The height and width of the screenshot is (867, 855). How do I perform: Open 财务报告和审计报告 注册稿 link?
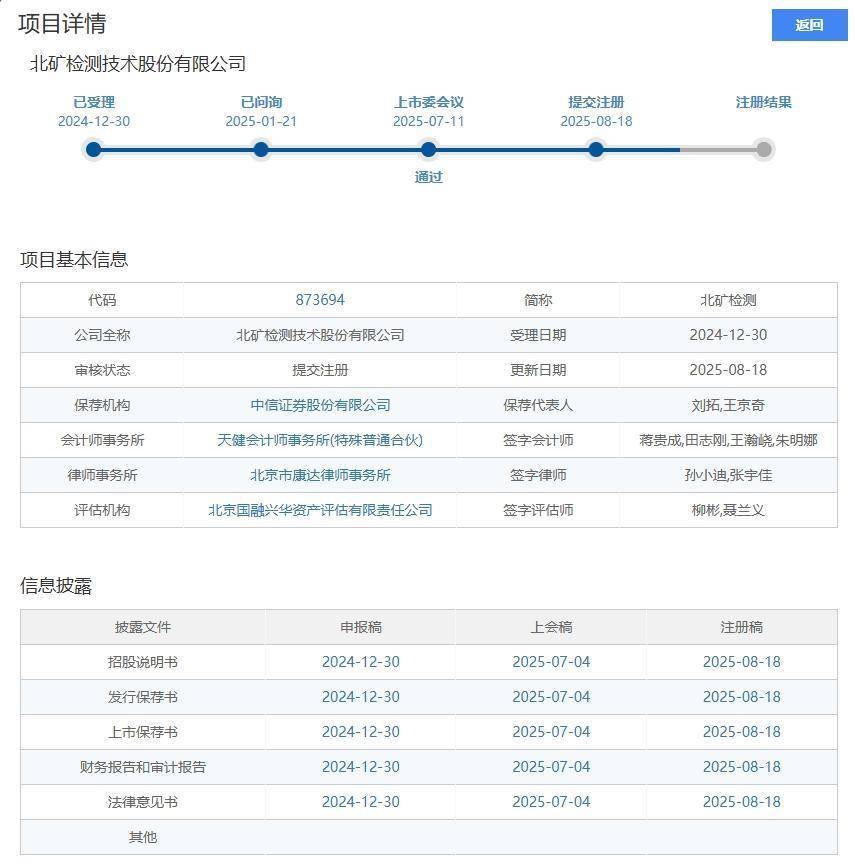tap(742, 767)
